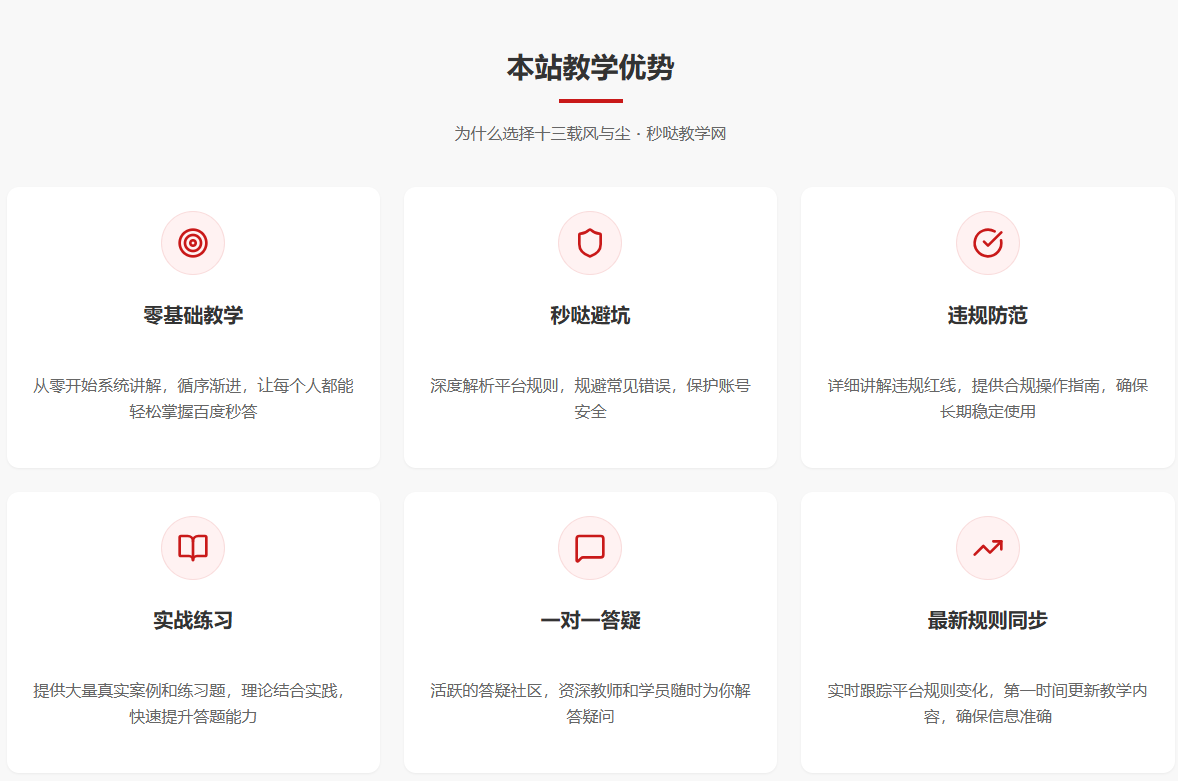The width and height of the screenshot is (1178, 781).
Task: Click the subtitle 为什么选择十三载风与尘 · 秒哒教学网
Action: 590,134
